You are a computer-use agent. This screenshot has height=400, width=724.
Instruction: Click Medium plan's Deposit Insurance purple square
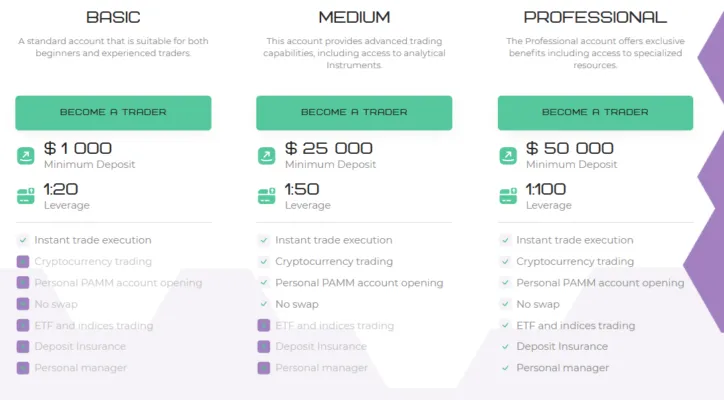click(264, 347)
